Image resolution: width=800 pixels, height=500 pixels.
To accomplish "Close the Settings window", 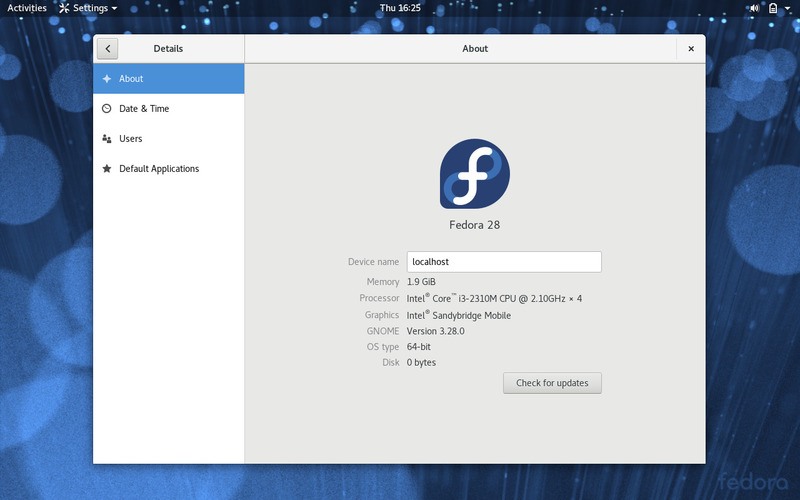I will [691, 49].
